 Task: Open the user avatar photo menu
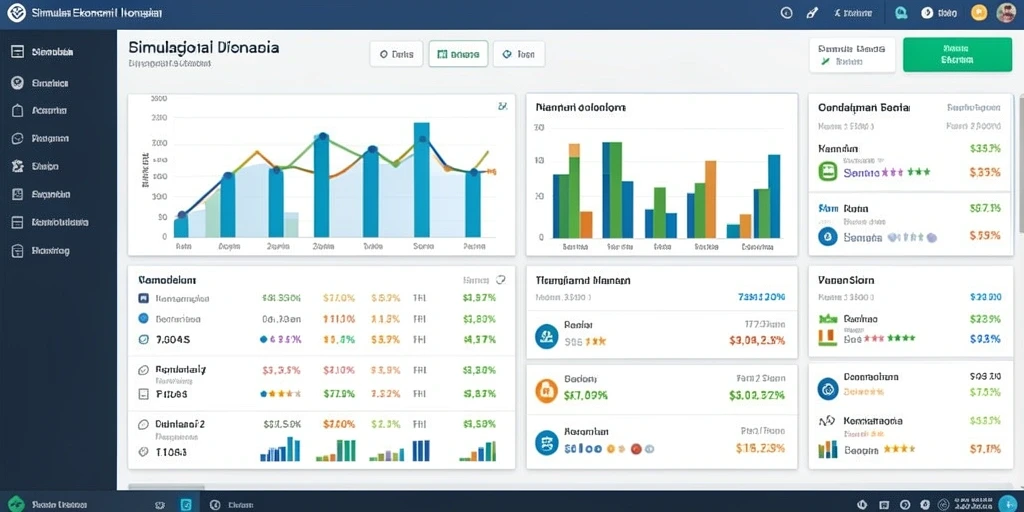pyautogui.click(x=1006, y=12)
